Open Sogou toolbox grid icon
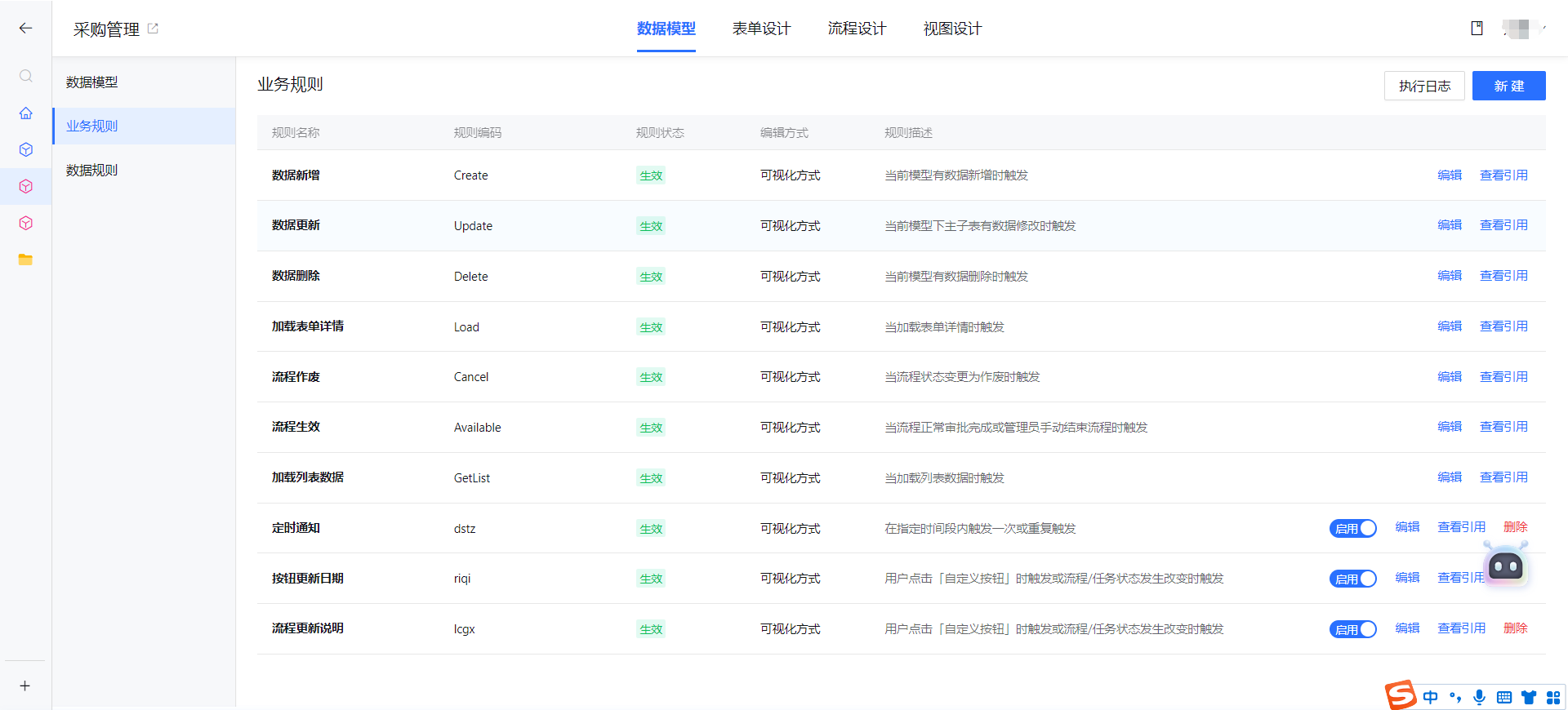Image resolution: width=1568 pixels, height=710 pixels. tap(1553, 697)
